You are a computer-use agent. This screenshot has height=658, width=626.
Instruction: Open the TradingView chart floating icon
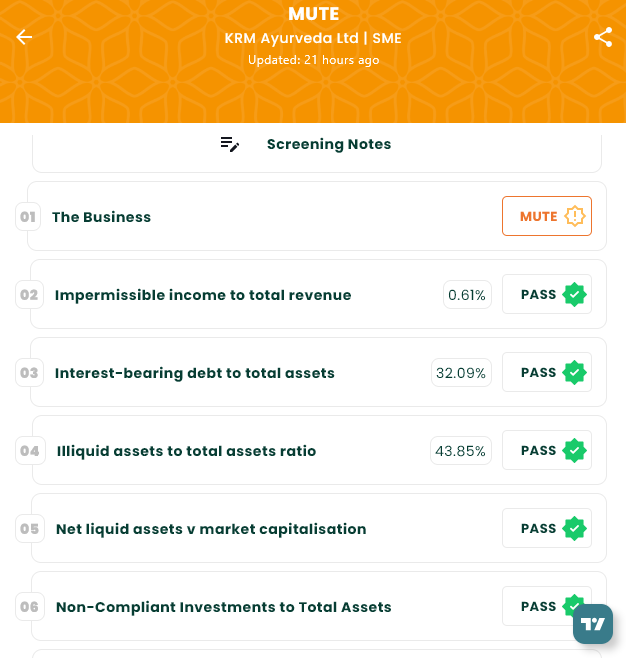592,623
